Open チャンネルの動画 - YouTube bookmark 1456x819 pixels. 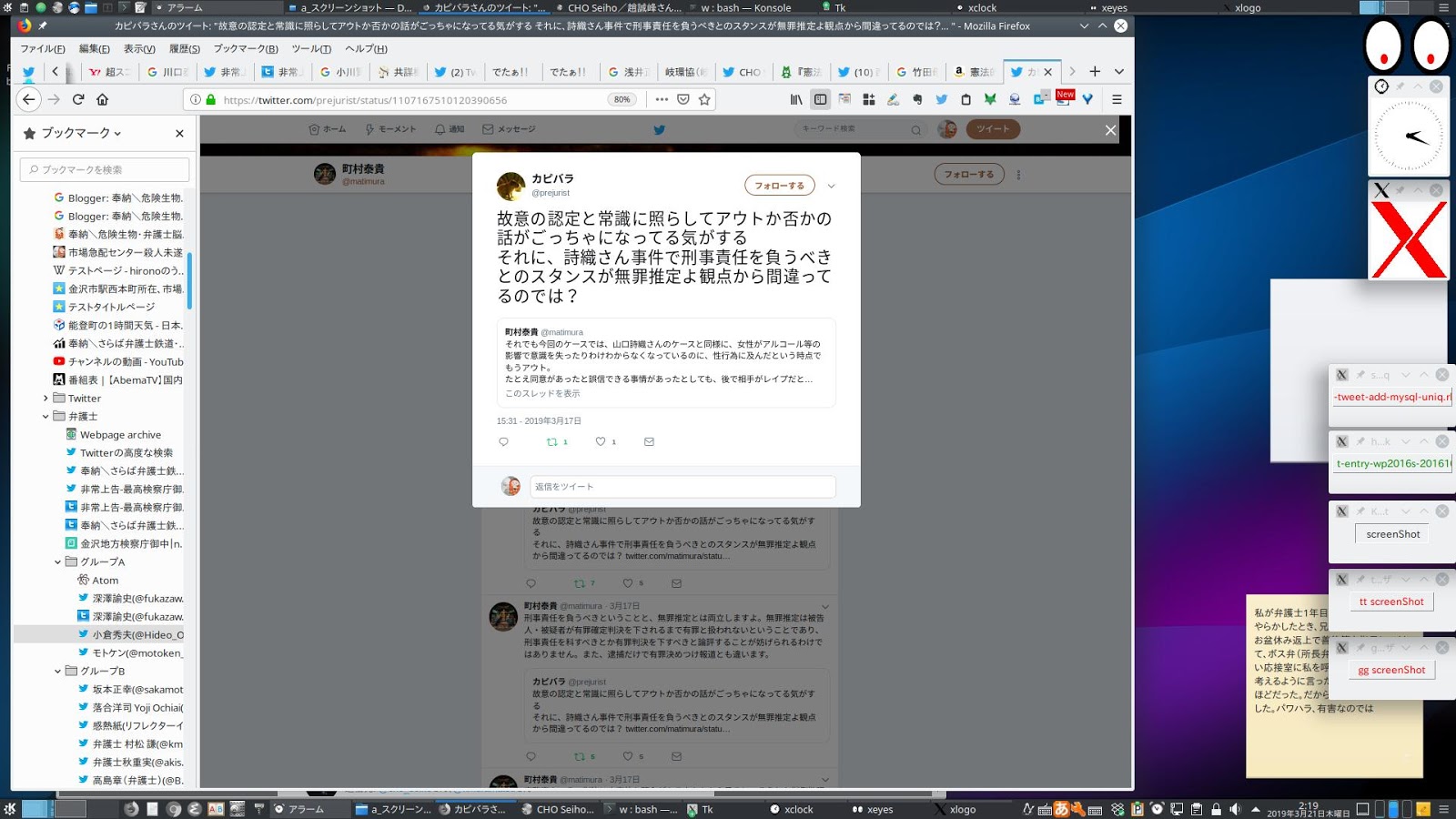coord(118,361)
